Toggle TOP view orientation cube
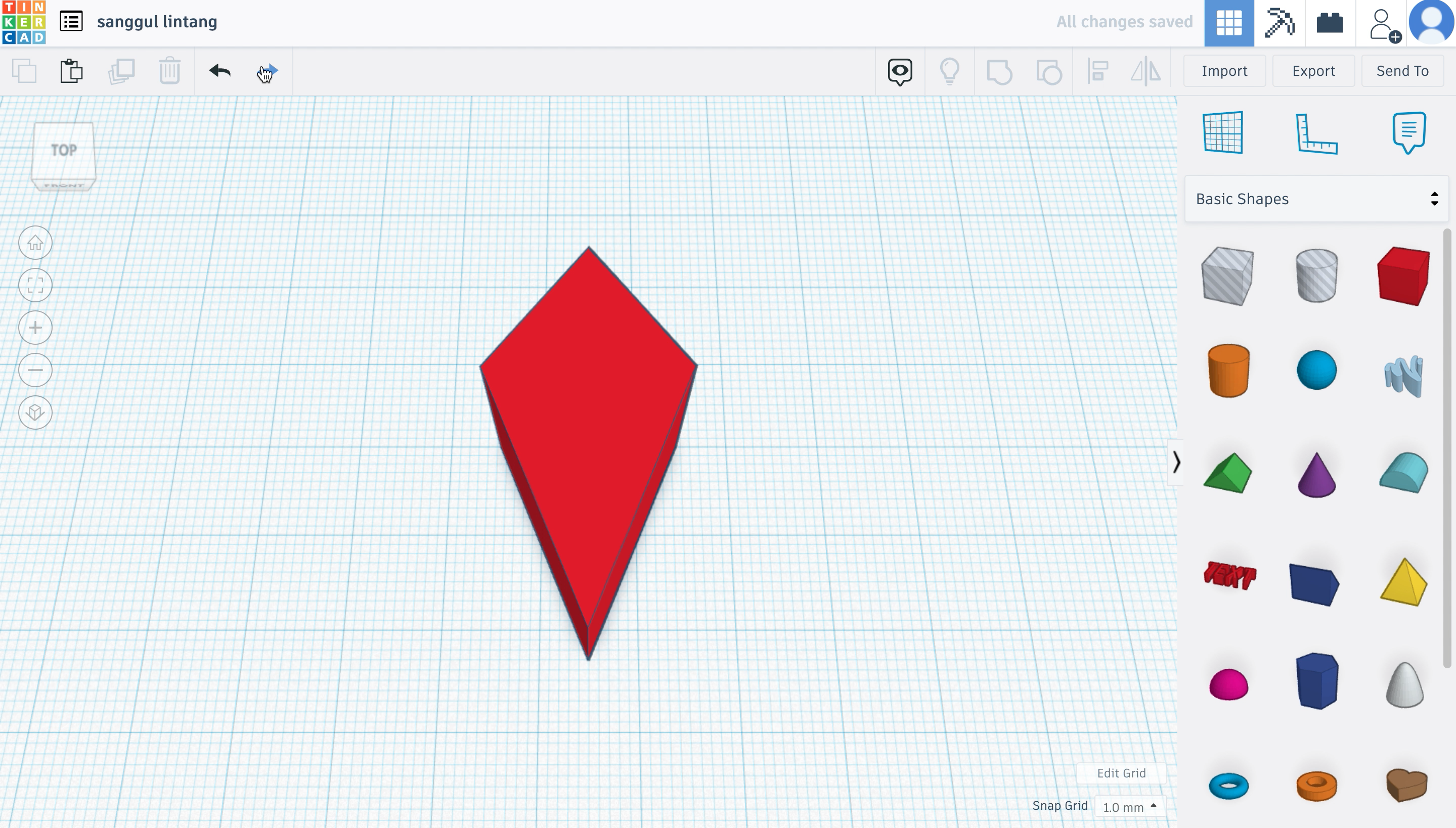Image resolution: width=1456 pixels, height=828 pixels. pos(62,149)
